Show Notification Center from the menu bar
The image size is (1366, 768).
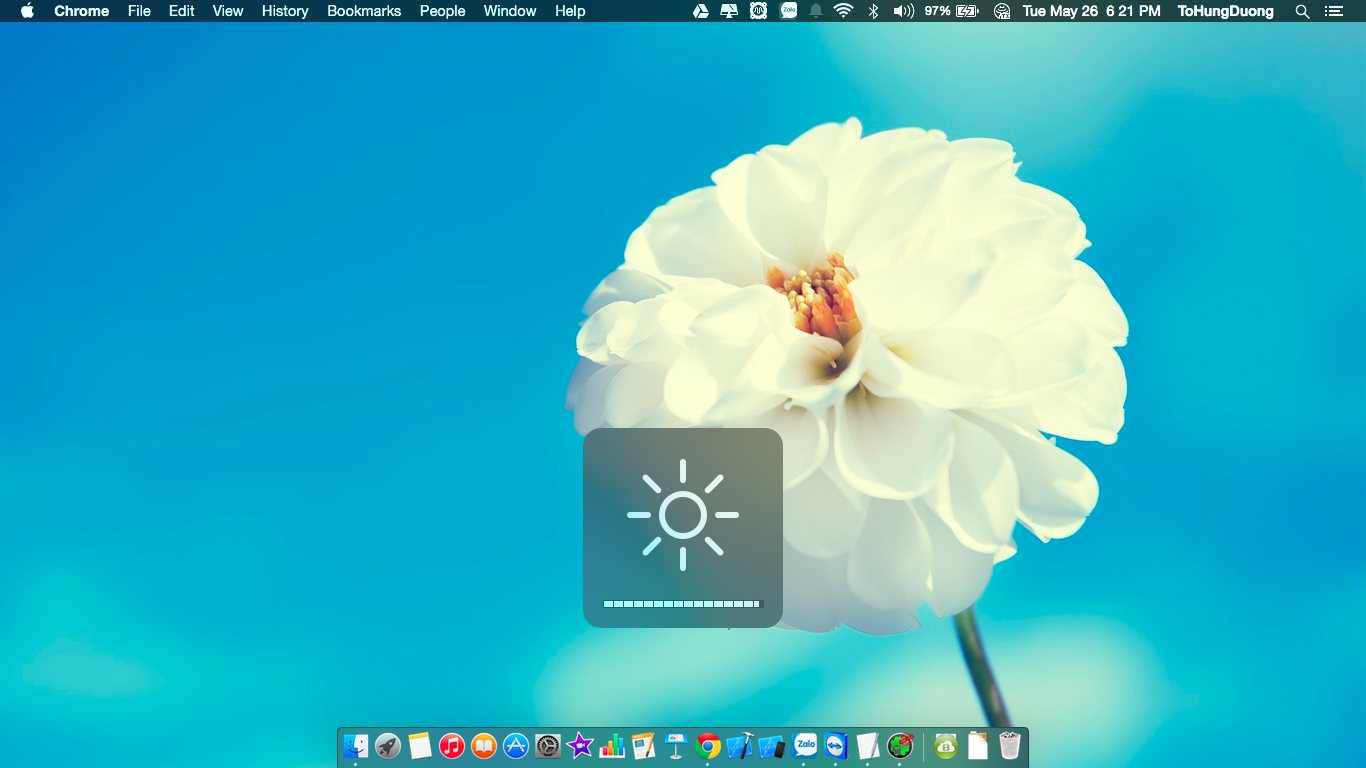coord(1333,11)
